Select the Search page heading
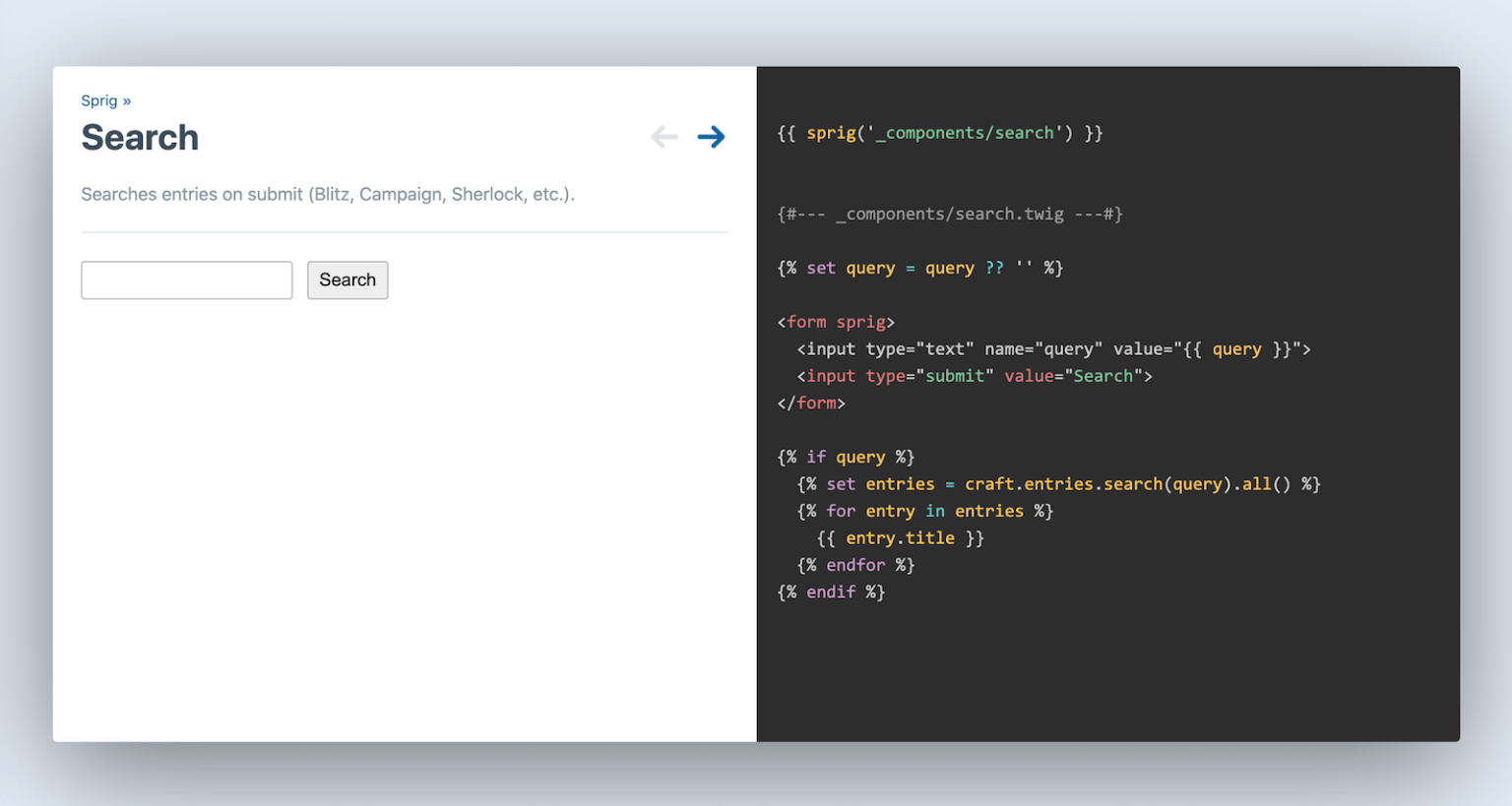1512x806 pixels. [x=140, y=138]
